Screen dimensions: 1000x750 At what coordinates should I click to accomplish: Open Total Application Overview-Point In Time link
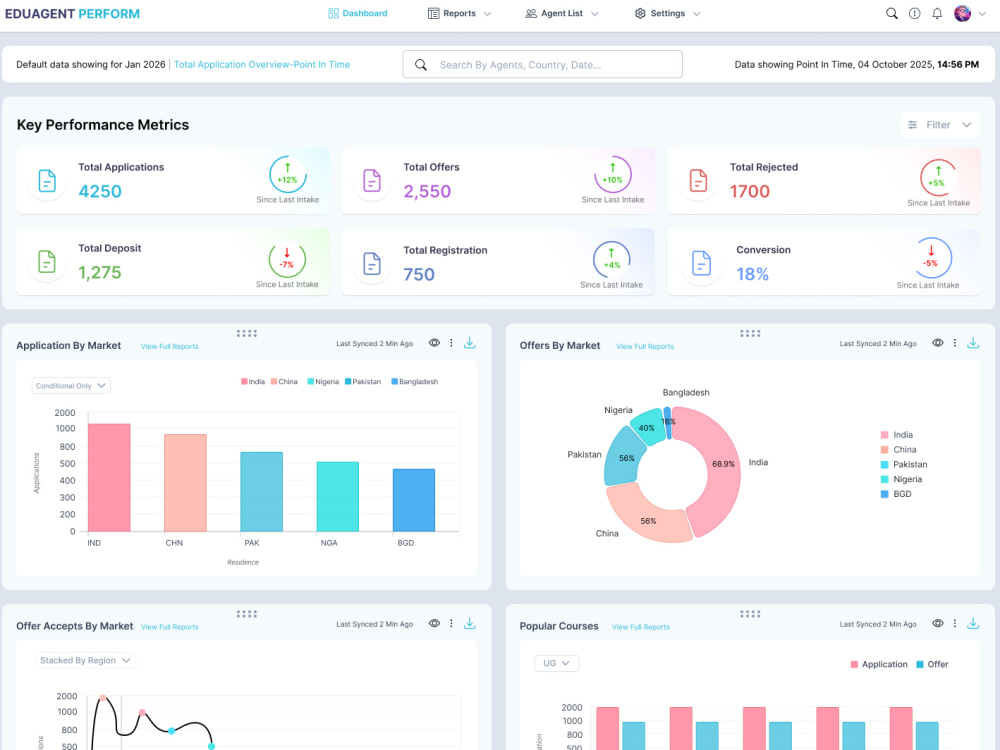pos(261,64)
